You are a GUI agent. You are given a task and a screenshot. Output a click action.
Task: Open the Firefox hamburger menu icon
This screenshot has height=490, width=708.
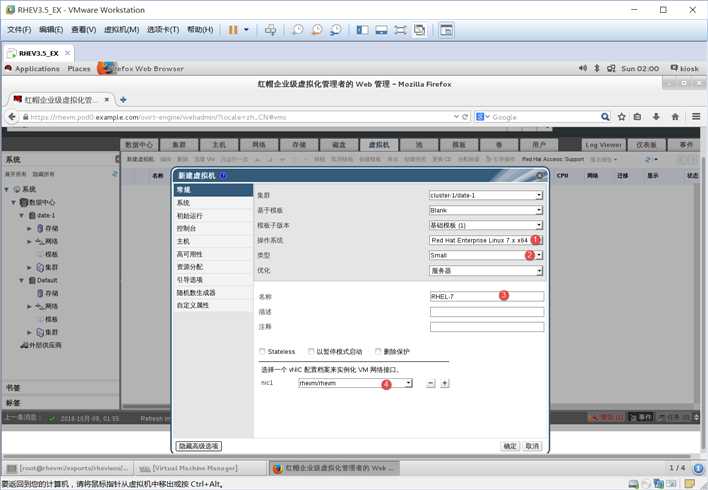(696, 117)
